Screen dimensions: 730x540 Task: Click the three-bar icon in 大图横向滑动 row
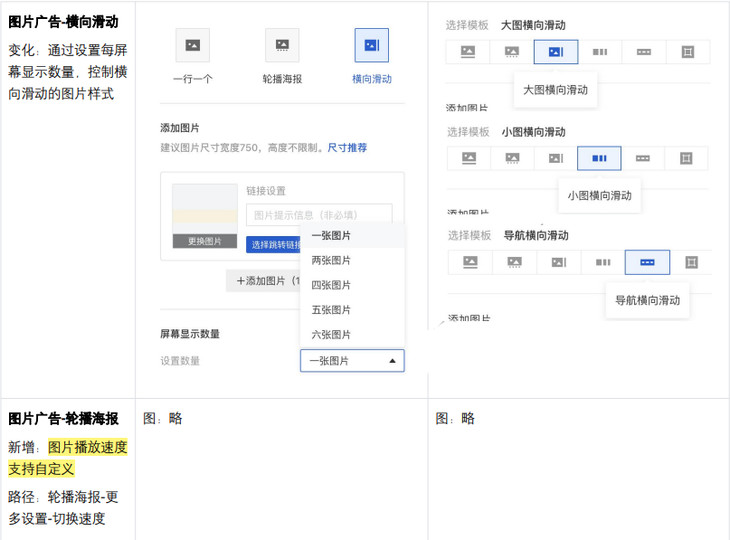[599, 52]
